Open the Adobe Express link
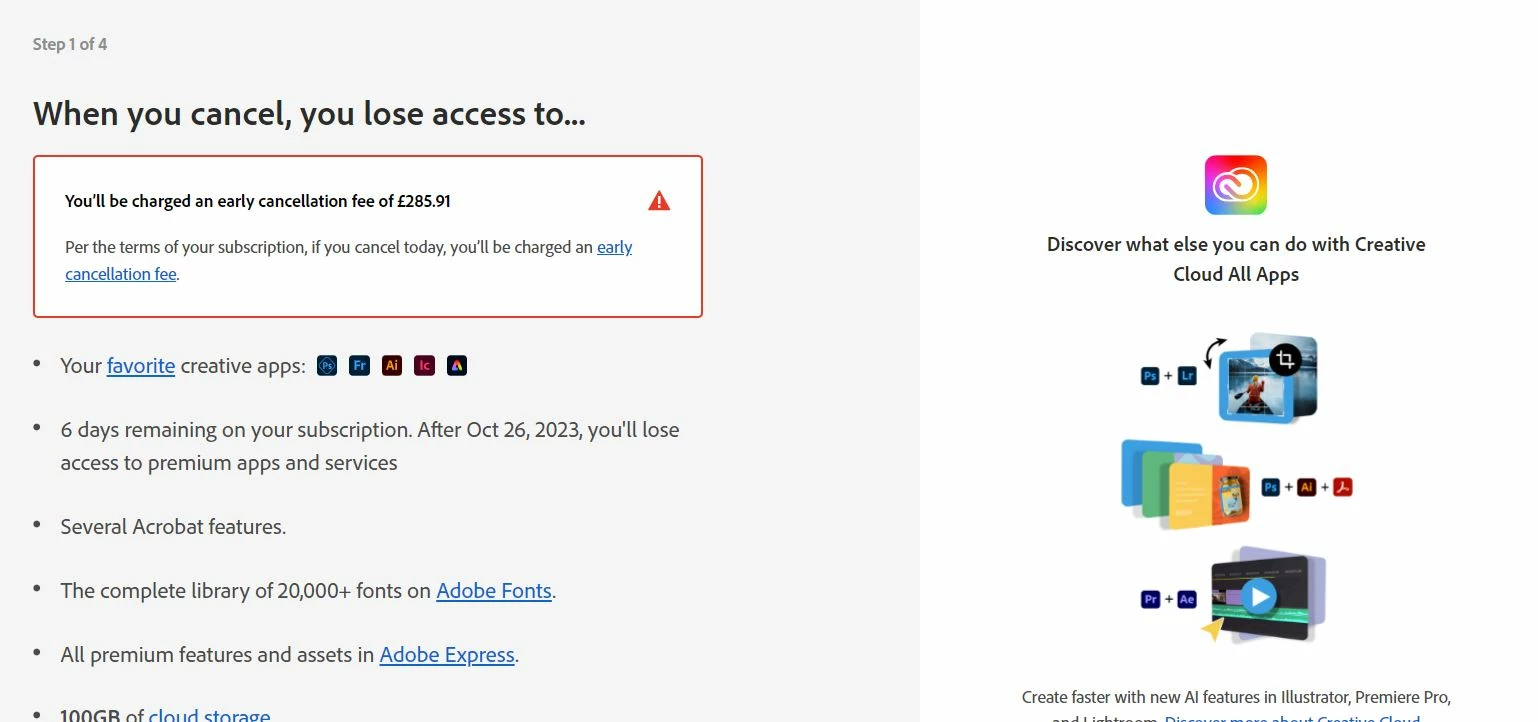Screen dimensions: 1538x722 [447, 655]
